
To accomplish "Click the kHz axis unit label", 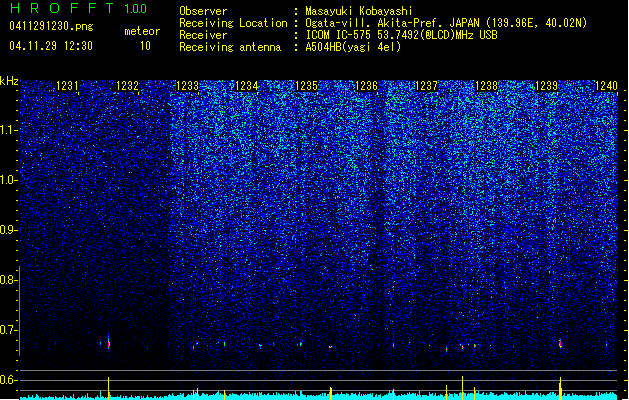I will pyautogui.click(x=9, y=81).
